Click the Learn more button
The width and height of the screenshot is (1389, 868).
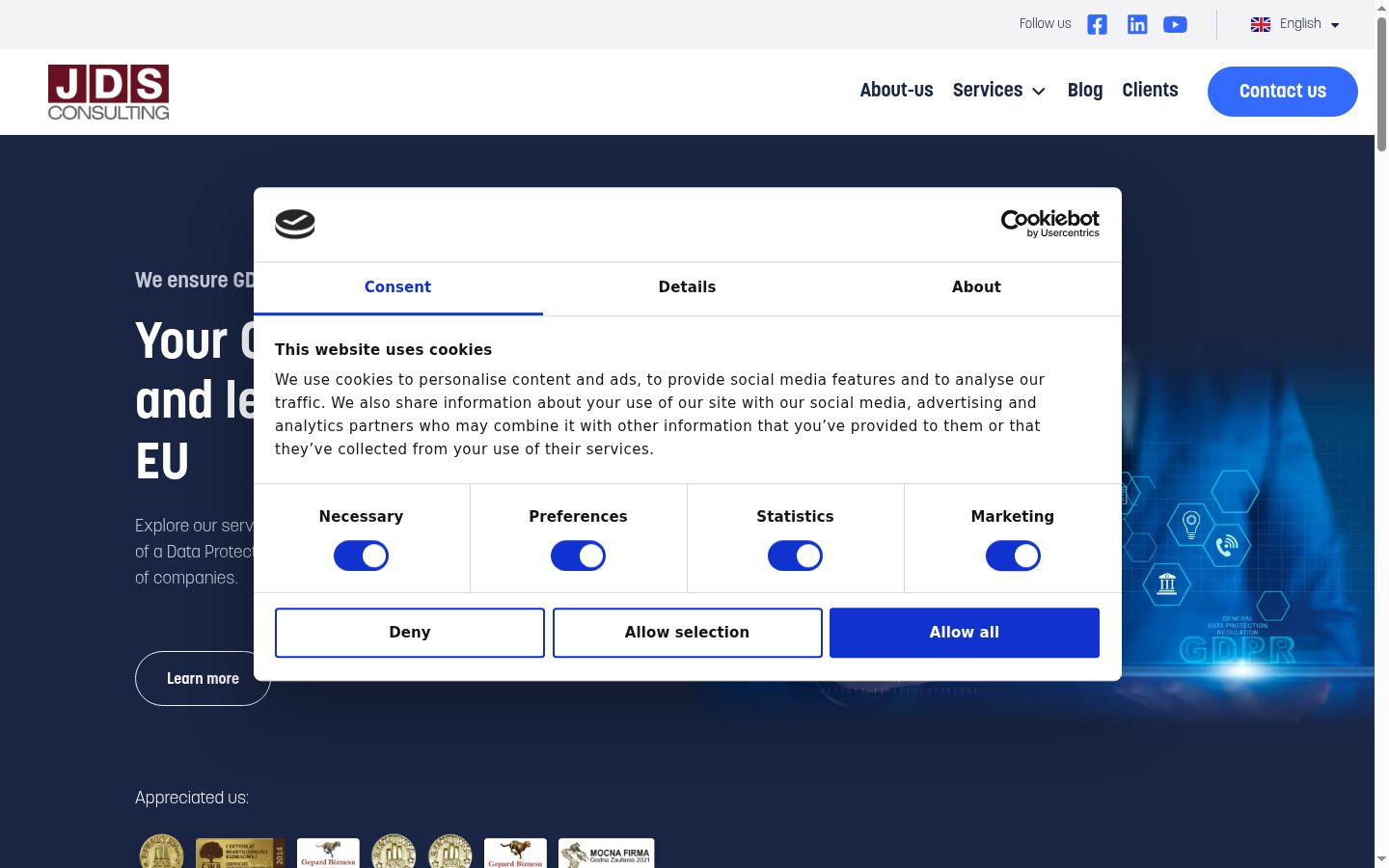pyautogui.click(x=203, y=679)
